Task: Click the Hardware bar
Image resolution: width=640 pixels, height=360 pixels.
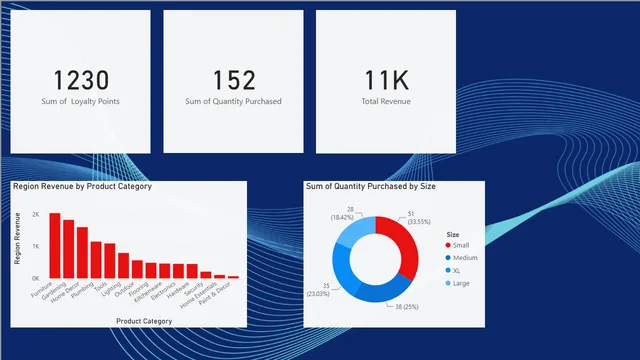Action: [192, 271]
